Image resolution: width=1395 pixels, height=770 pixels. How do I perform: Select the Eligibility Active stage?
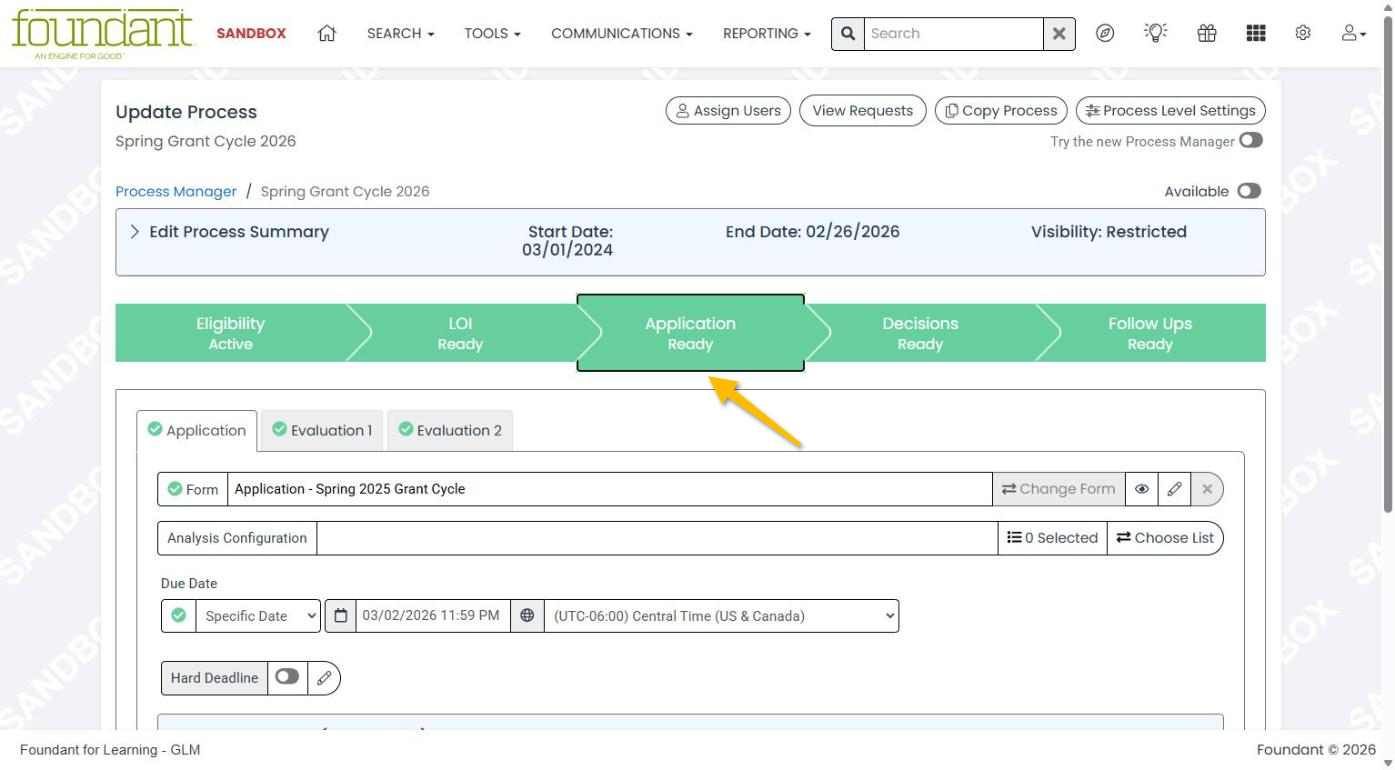[x=231, y=333]
